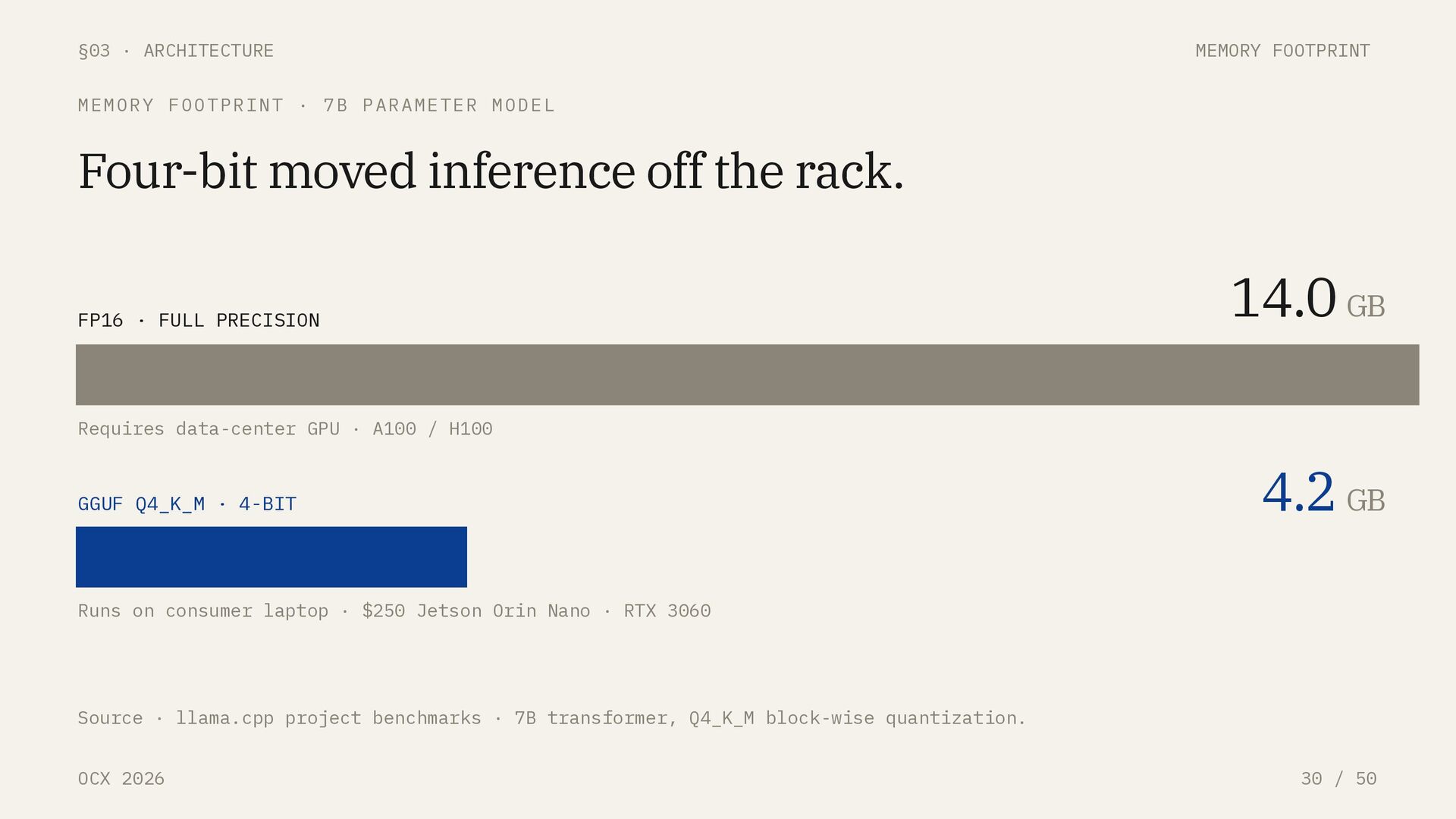Click the '30 / 50' page counter

[1338, 779]
